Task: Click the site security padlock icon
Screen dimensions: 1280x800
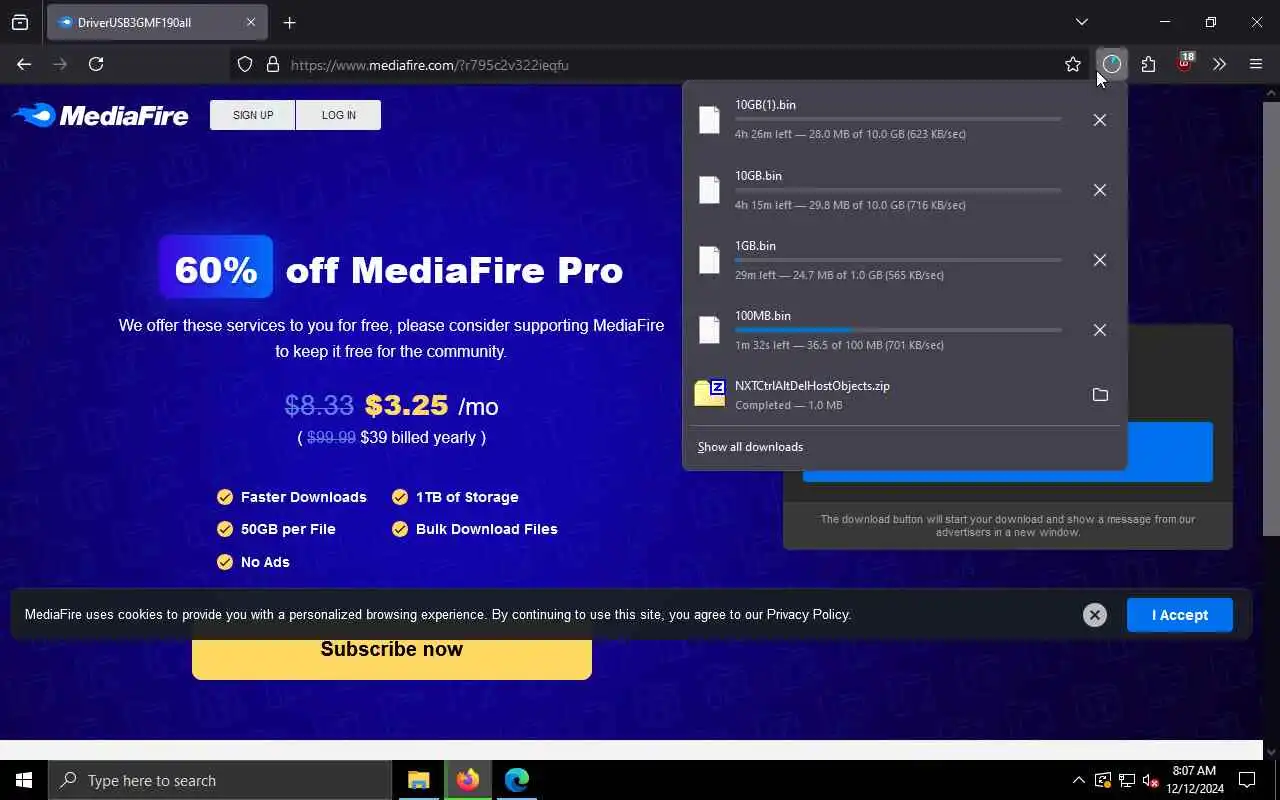Action: tap(272, 65)
